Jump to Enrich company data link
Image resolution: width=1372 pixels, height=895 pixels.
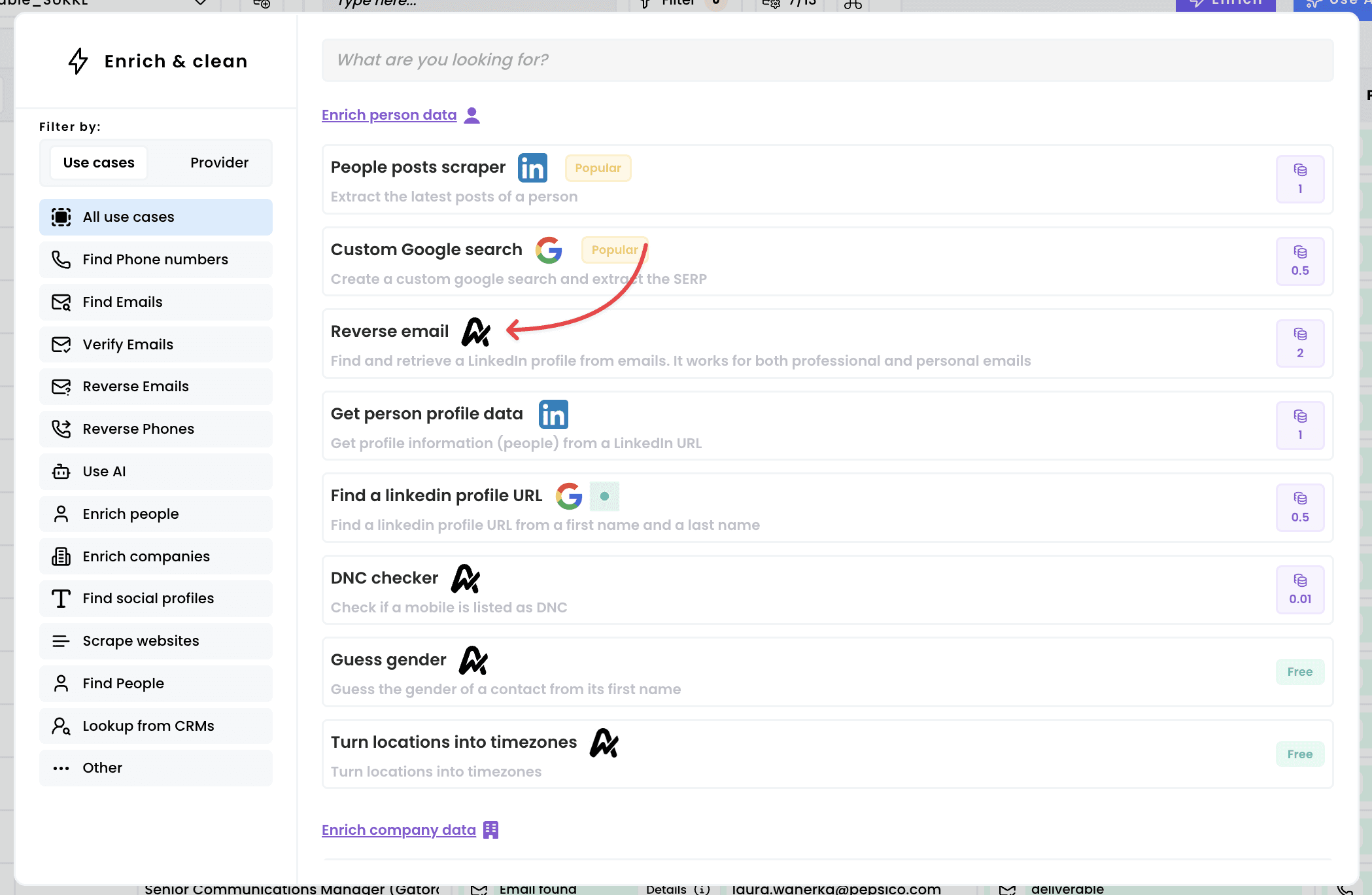point(398,830)
